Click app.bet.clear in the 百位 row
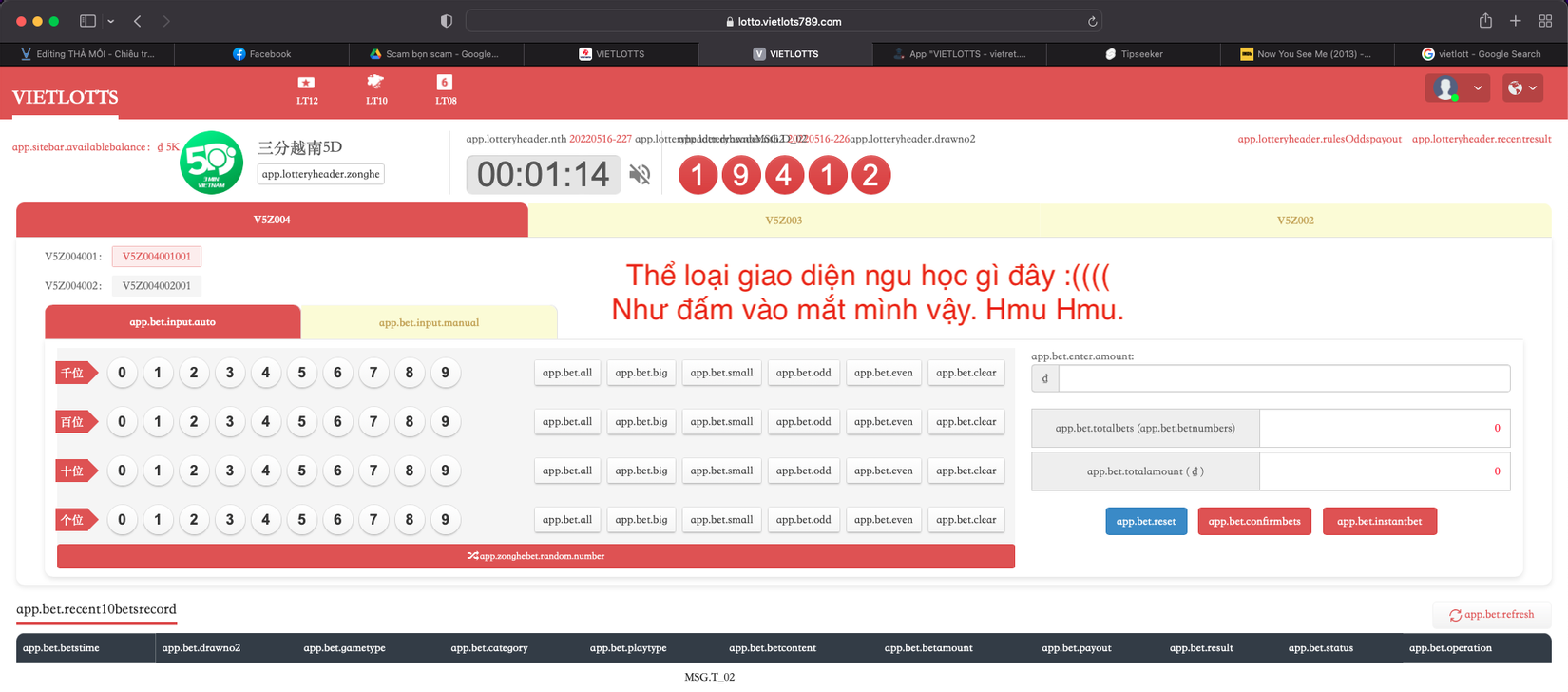The height and width of the screenshot is (692, 1568). click(x=966, y=421)
